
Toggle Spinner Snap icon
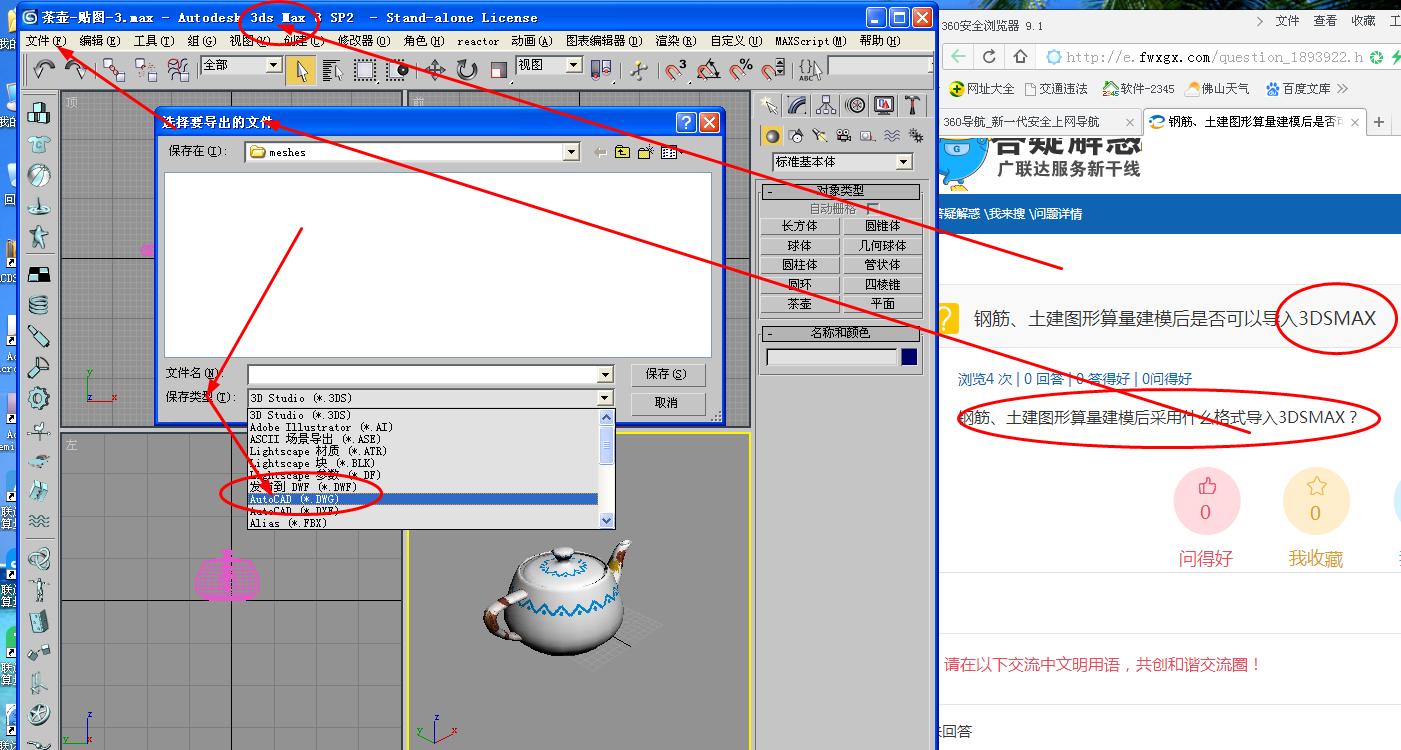click(x=773, y=68)
